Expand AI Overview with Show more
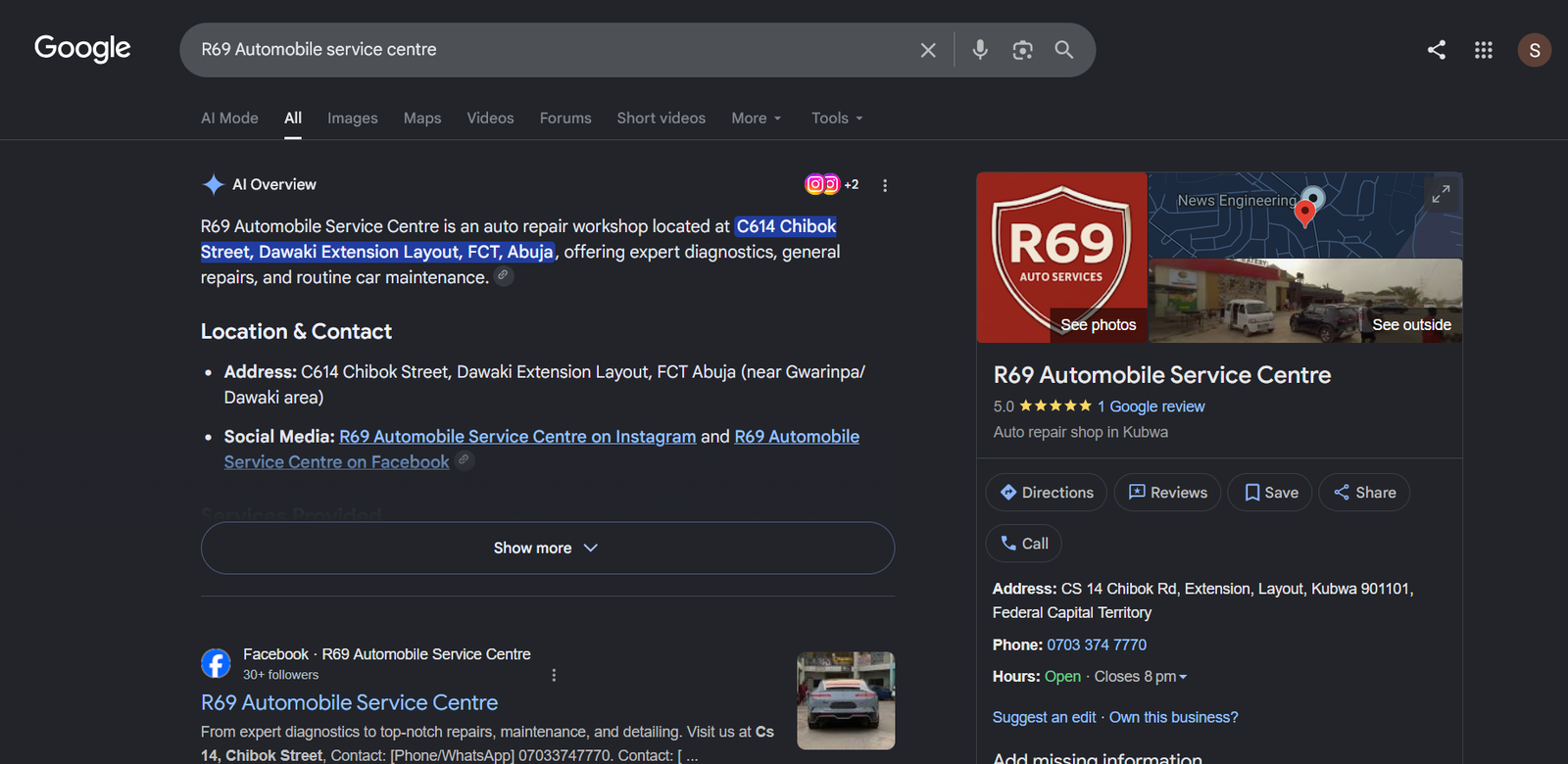 pyautogui.click(x=548, y=548)
